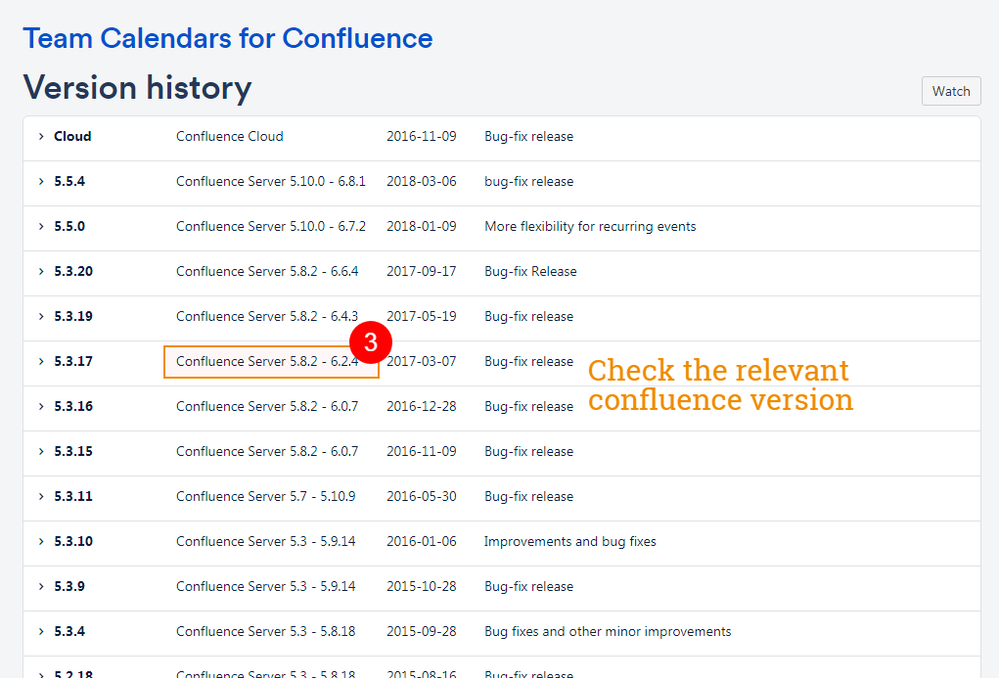The height and width of the screenshot is (678, 999).
Task: Click 'bug-fix release' summary in 5.5.4 row
Action: click(x=529, y=182)
